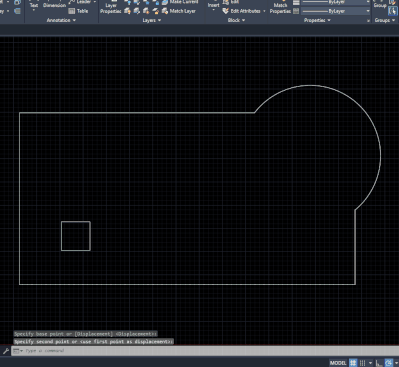399x367 pixels.
Task: Click the small square in the drawing
Action: pos(76,236)
